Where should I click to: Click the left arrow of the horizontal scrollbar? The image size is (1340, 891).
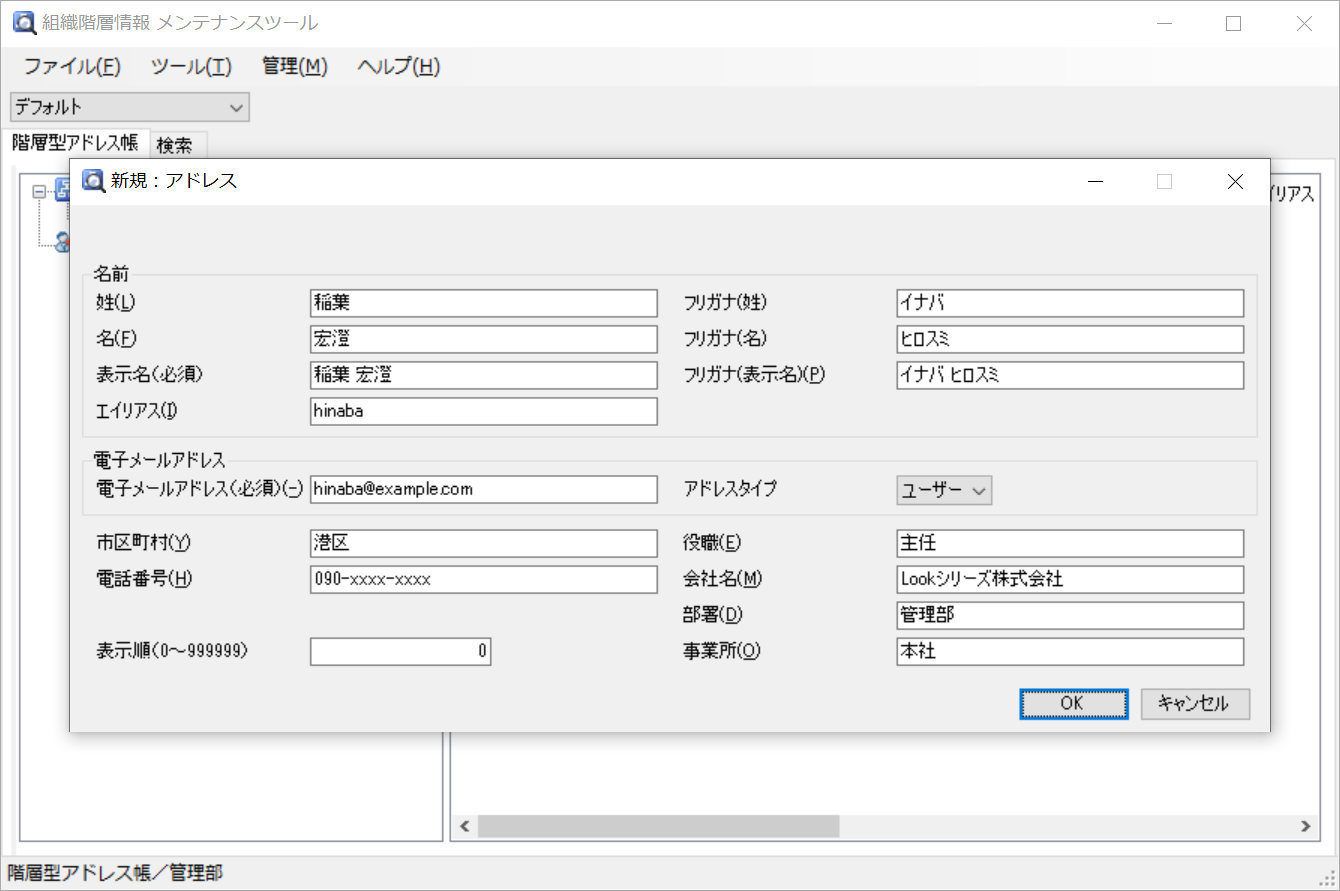(x=463, y=826)
